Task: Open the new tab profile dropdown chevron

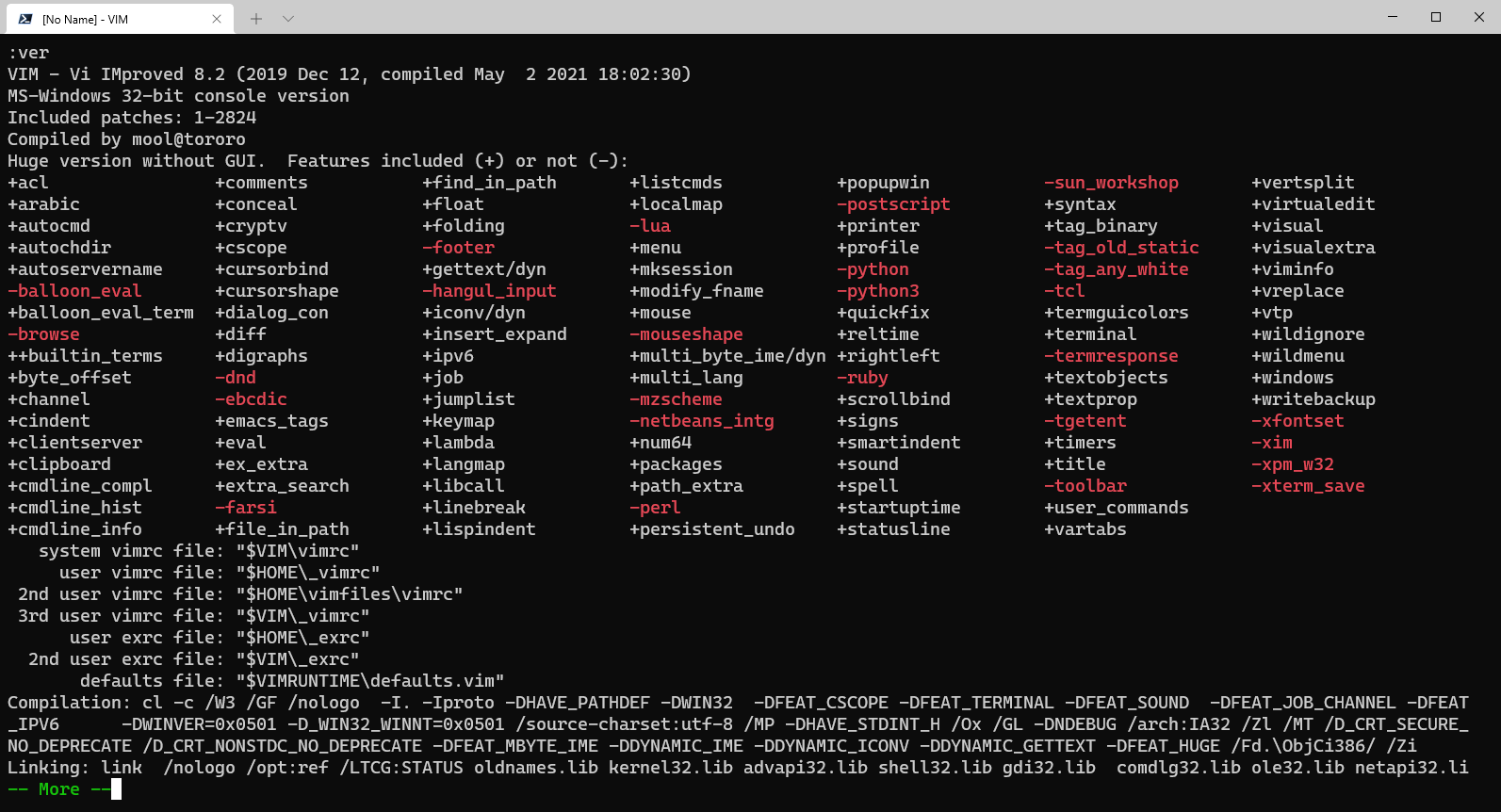Action: tap(288, 19)
